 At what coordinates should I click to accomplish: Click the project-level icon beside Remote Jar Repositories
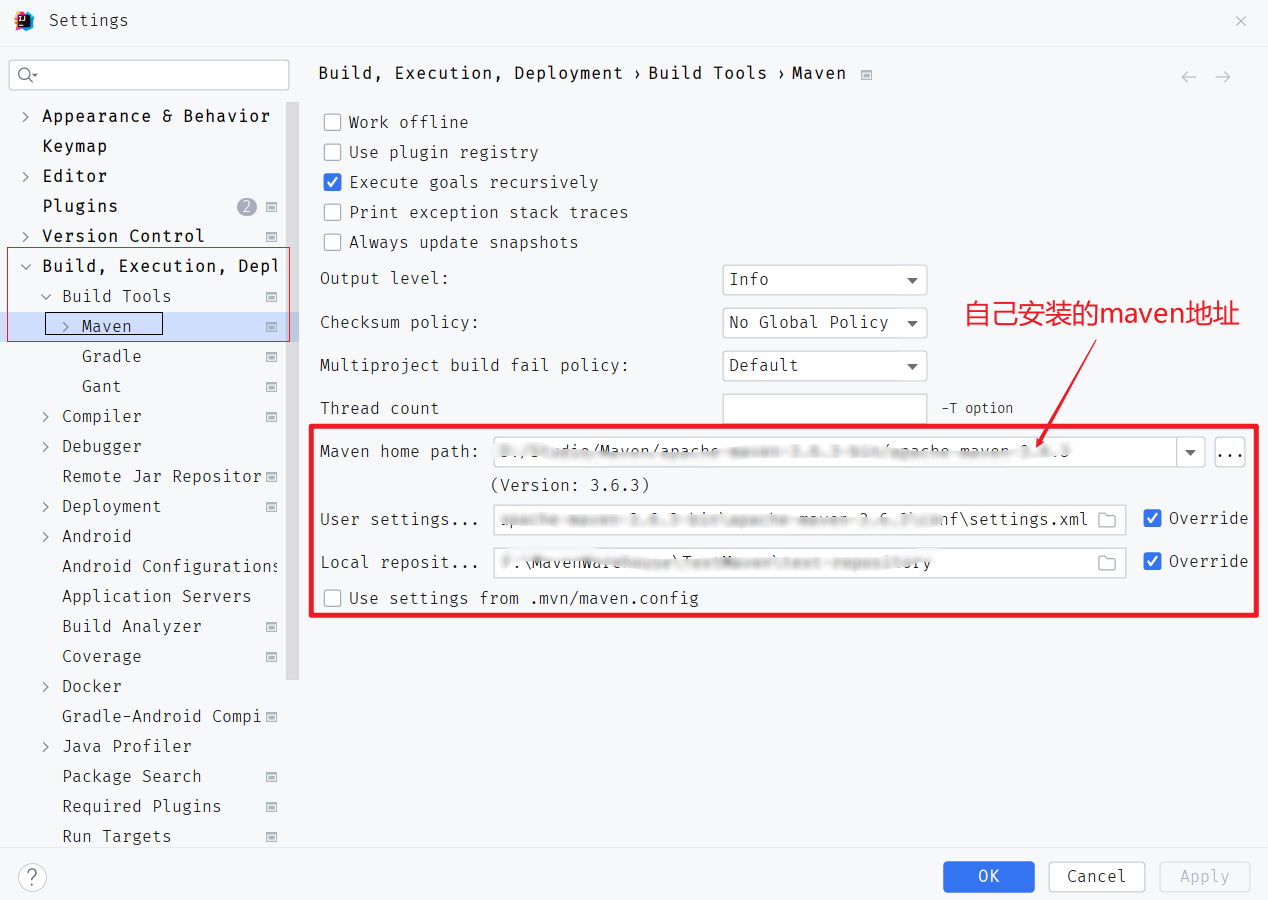click(271, 477)
